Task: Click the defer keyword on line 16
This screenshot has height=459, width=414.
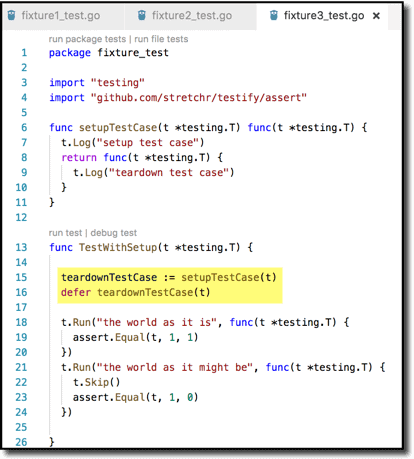Action: (76, 292)
